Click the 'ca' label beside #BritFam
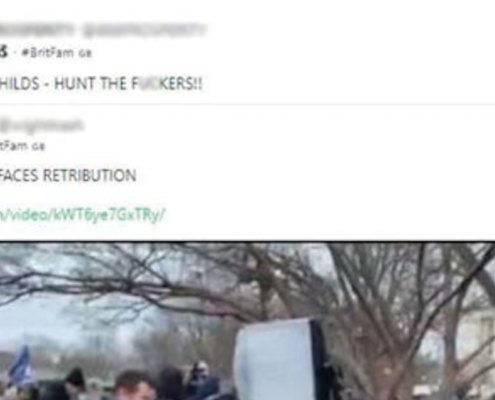Image resolution: width=495 pixels, height=400 pixels. (x=85, y=53)
